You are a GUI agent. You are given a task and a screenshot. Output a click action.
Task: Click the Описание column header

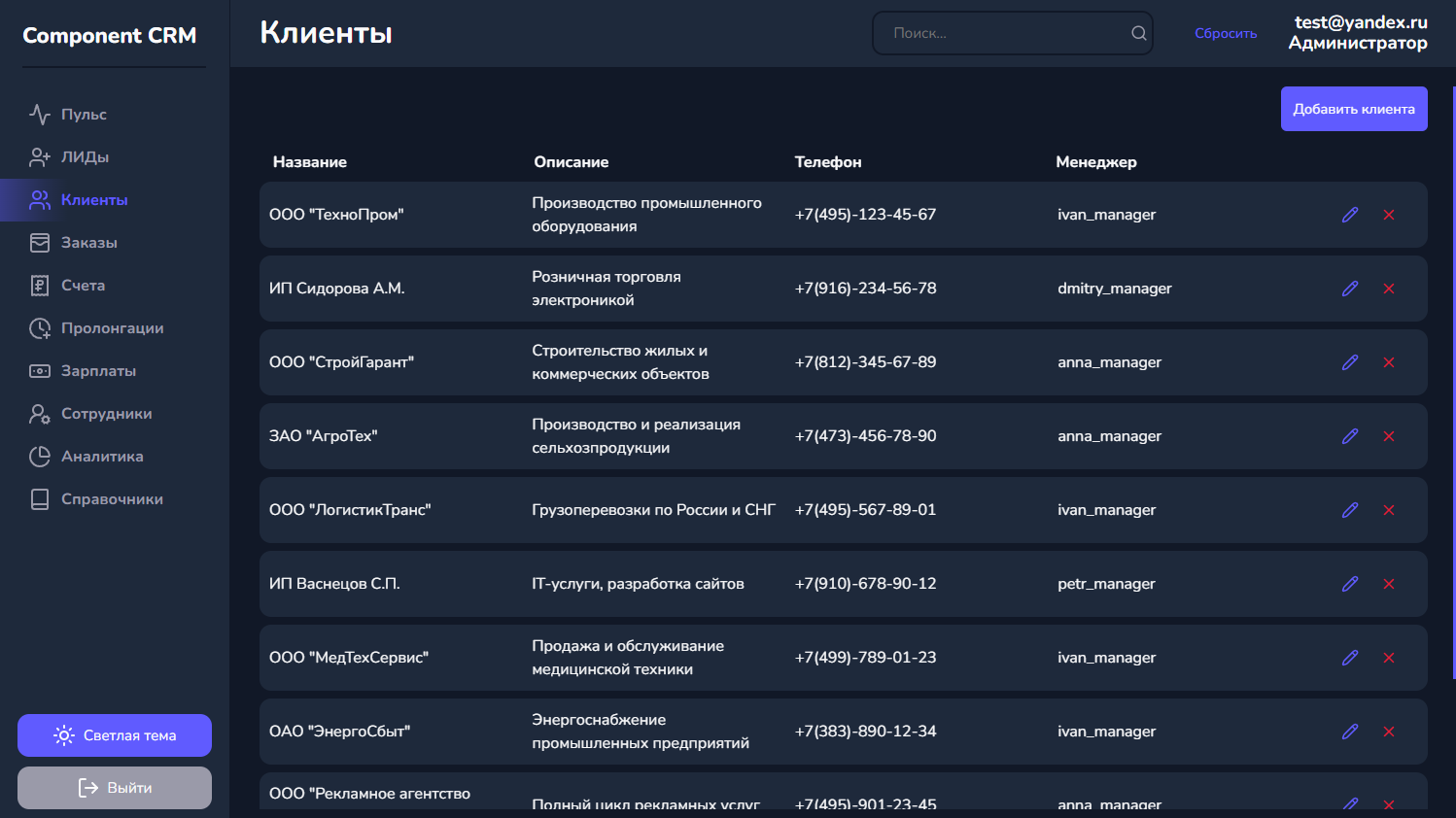571,162
